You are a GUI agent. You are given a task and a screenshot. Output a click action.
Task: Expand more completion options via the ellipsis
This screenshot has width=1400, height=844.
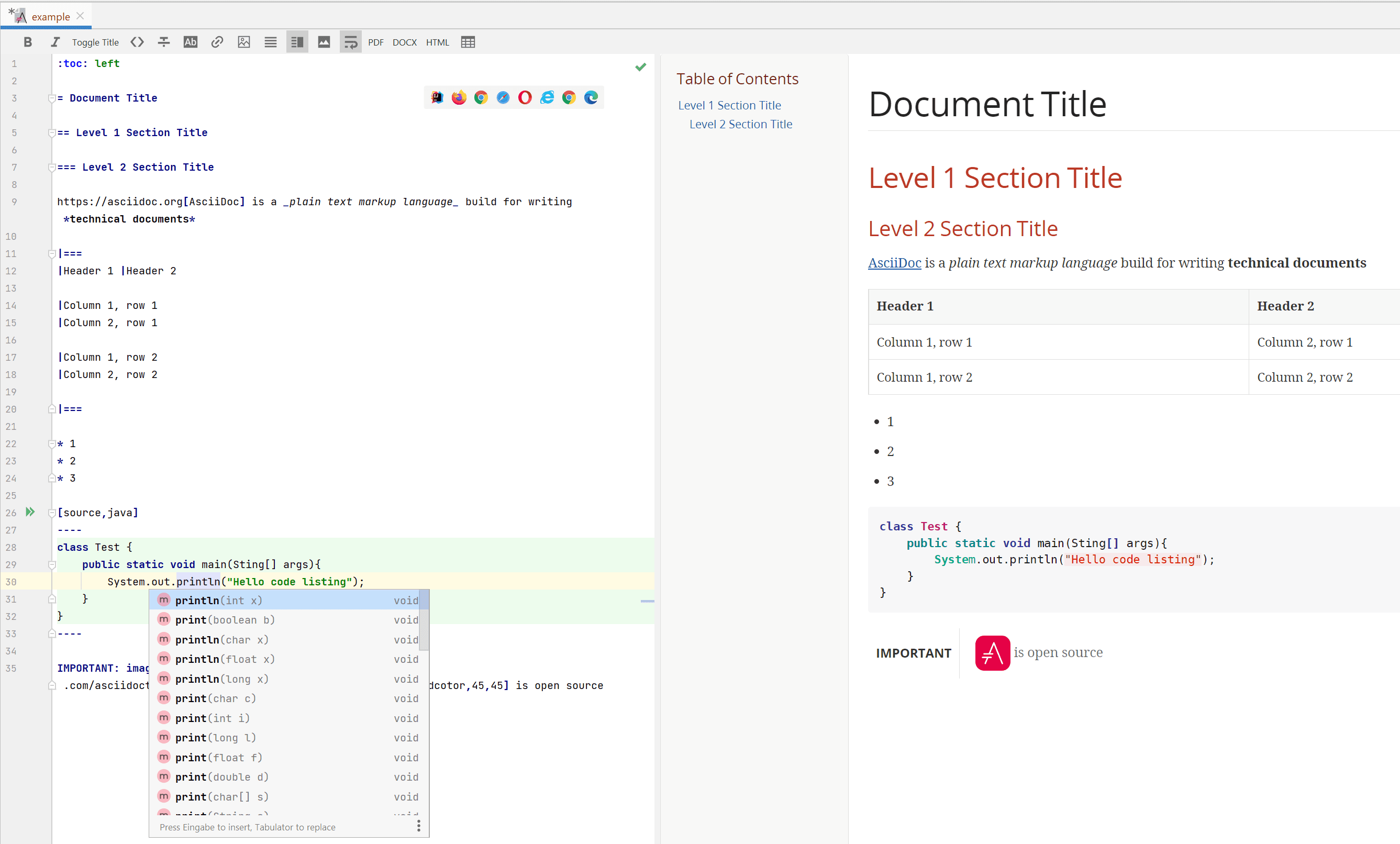pos(419,826)
